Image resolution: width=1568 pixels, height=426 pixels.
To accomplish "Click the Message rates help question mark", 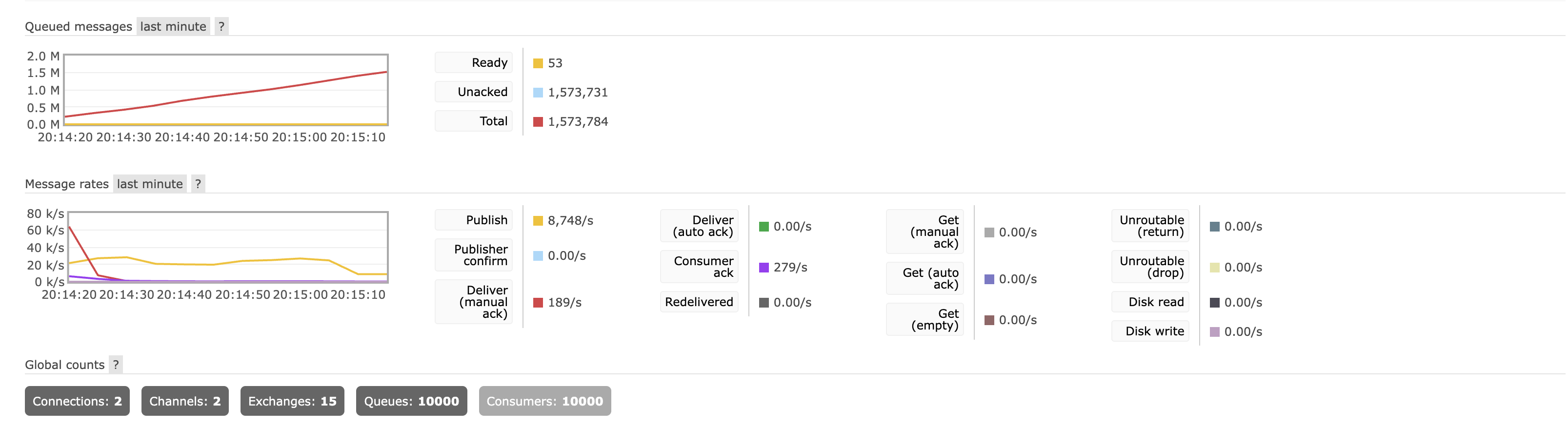I will (198, 184).
